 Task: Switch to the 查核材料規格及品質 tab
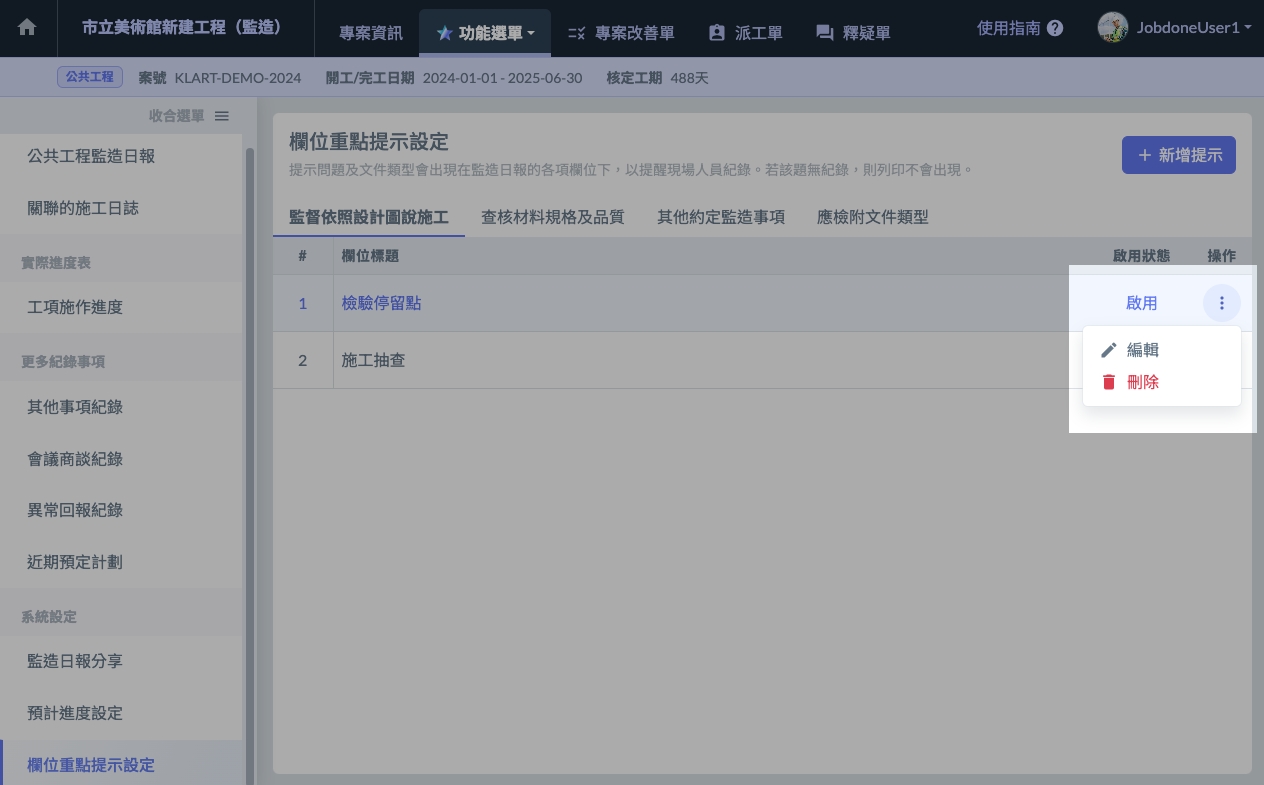pos(552,217)
